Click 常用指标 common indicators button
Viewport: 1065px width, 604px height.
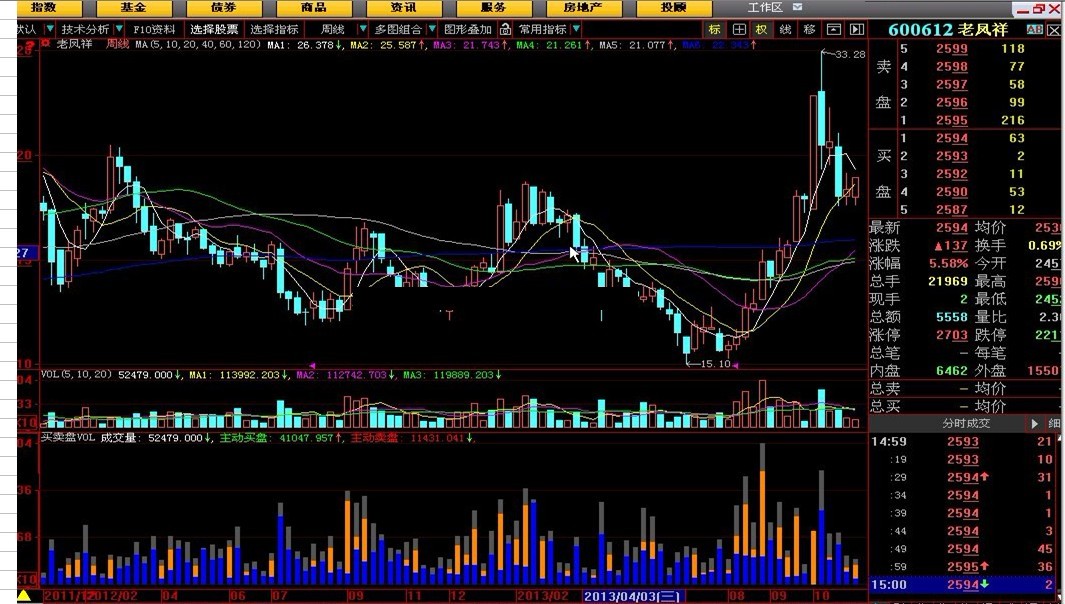[543, 29]
